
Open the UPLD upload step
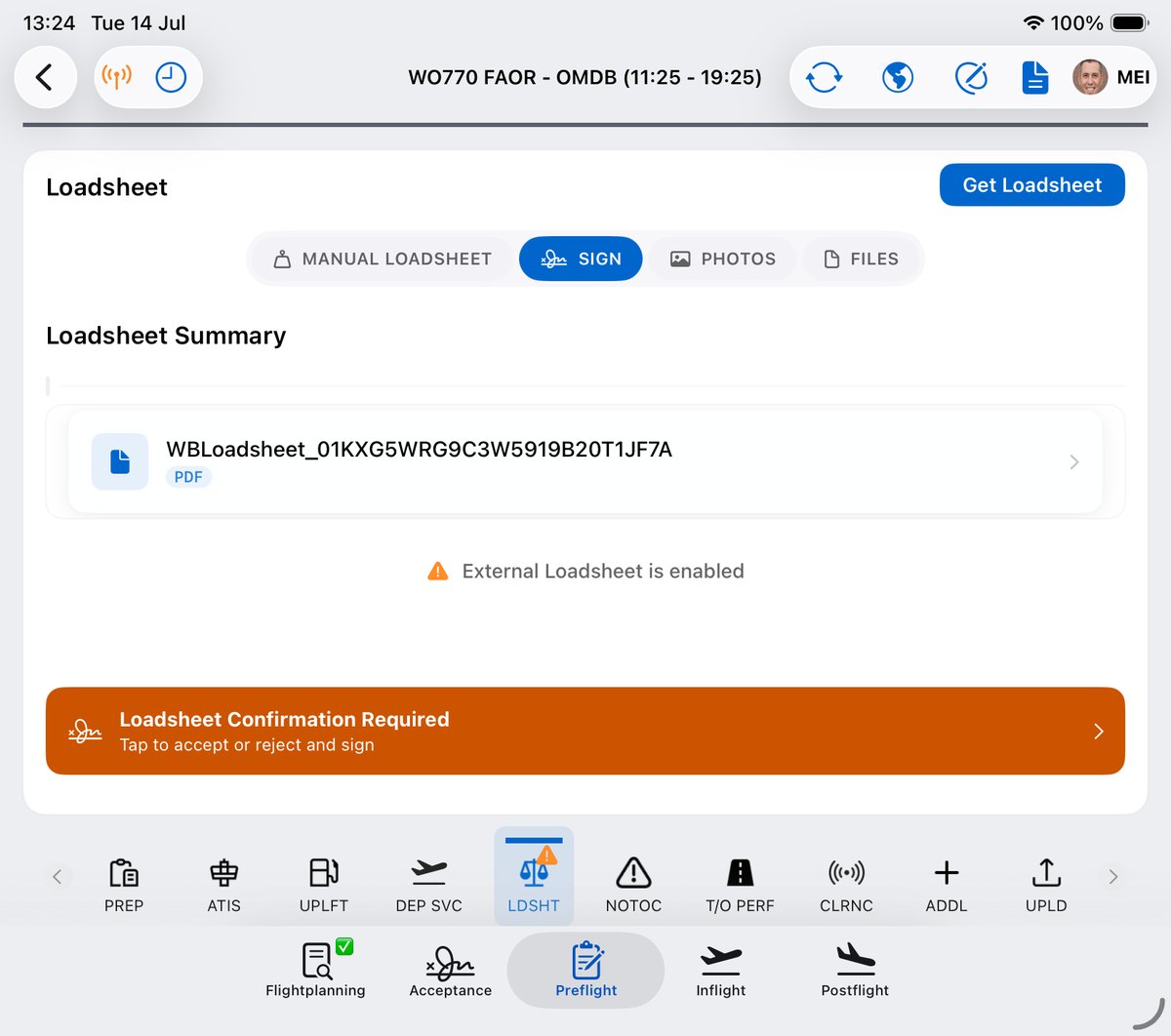pos(1046,885)
